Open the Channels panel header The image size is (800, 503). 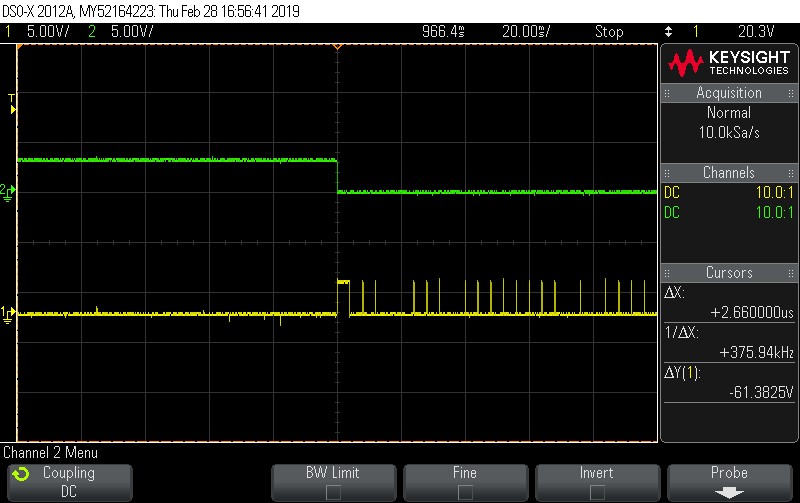click(x=728, y=173)
